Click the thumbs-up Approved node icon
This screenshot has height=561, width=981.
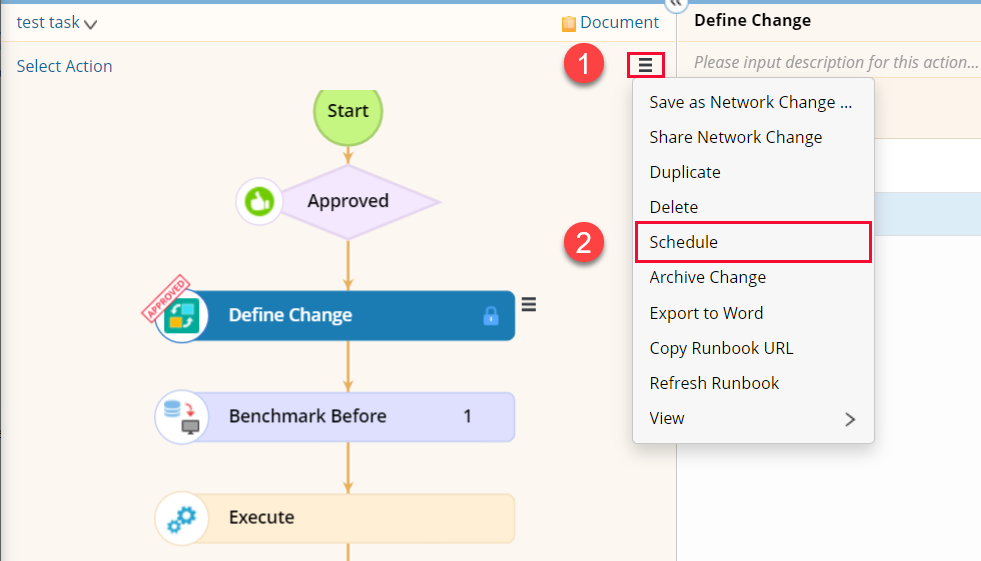point(259,201)
